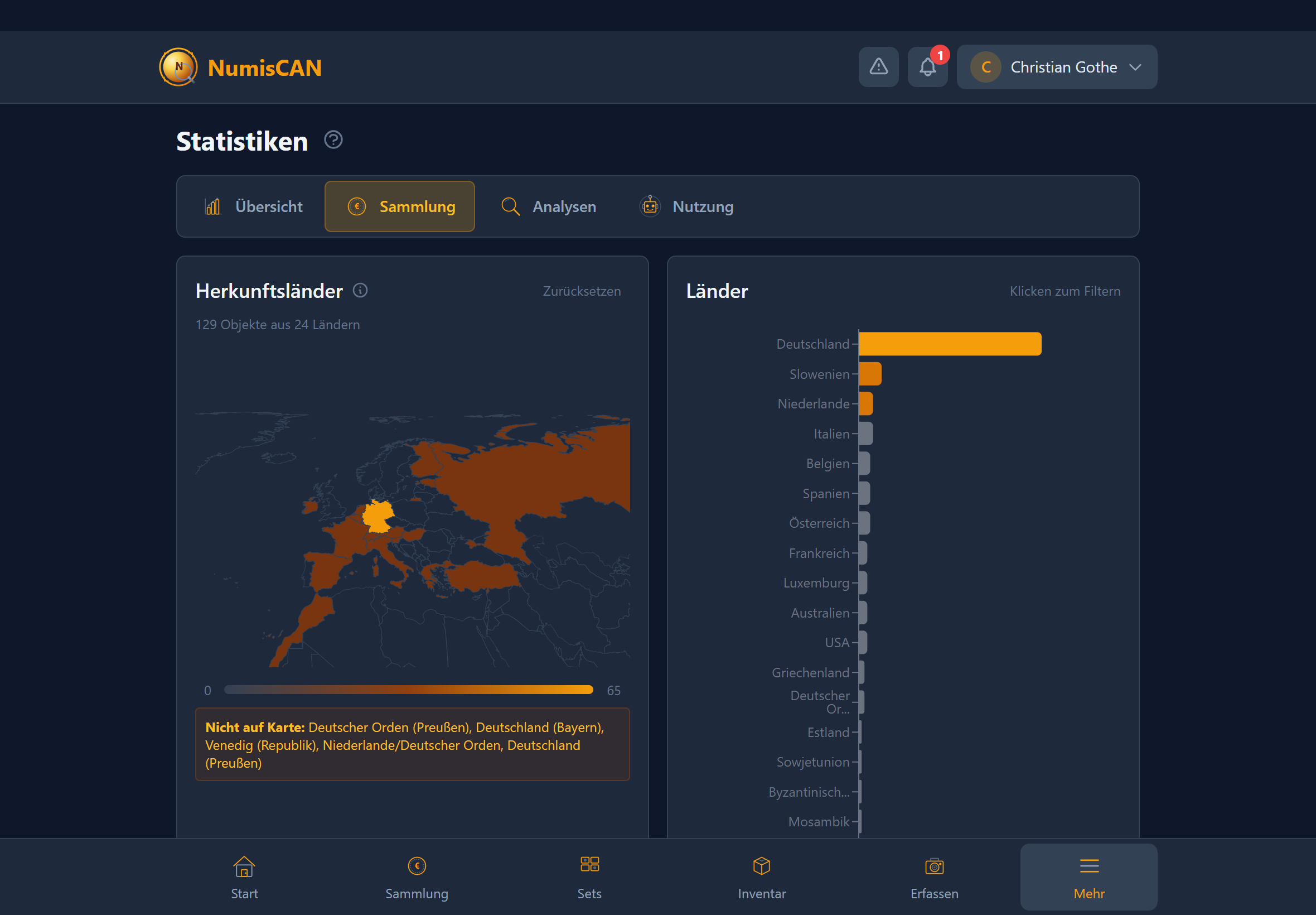
Task: Switch to the Analysen tab
Action: click(548, 206)
